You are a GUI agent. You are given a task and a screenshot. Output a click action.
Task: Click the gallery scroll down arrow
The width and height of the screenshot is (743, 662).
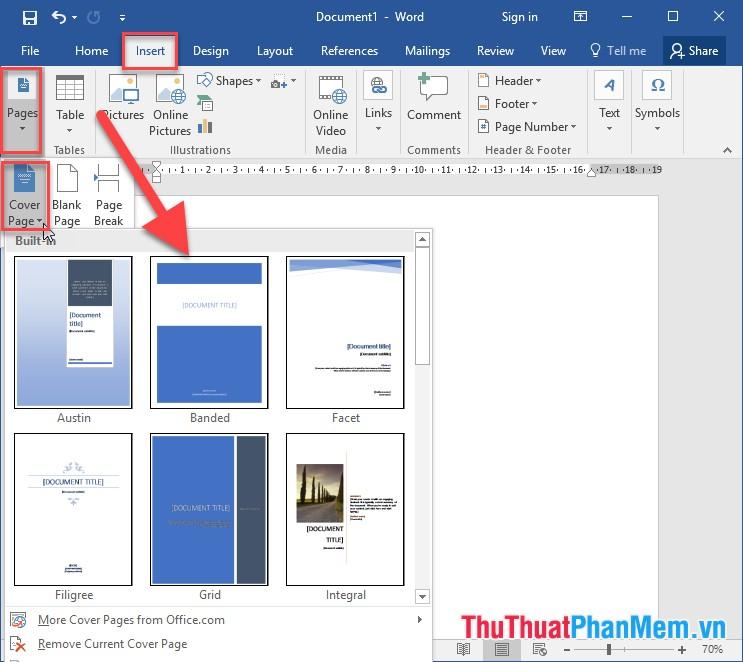[422, 597]
